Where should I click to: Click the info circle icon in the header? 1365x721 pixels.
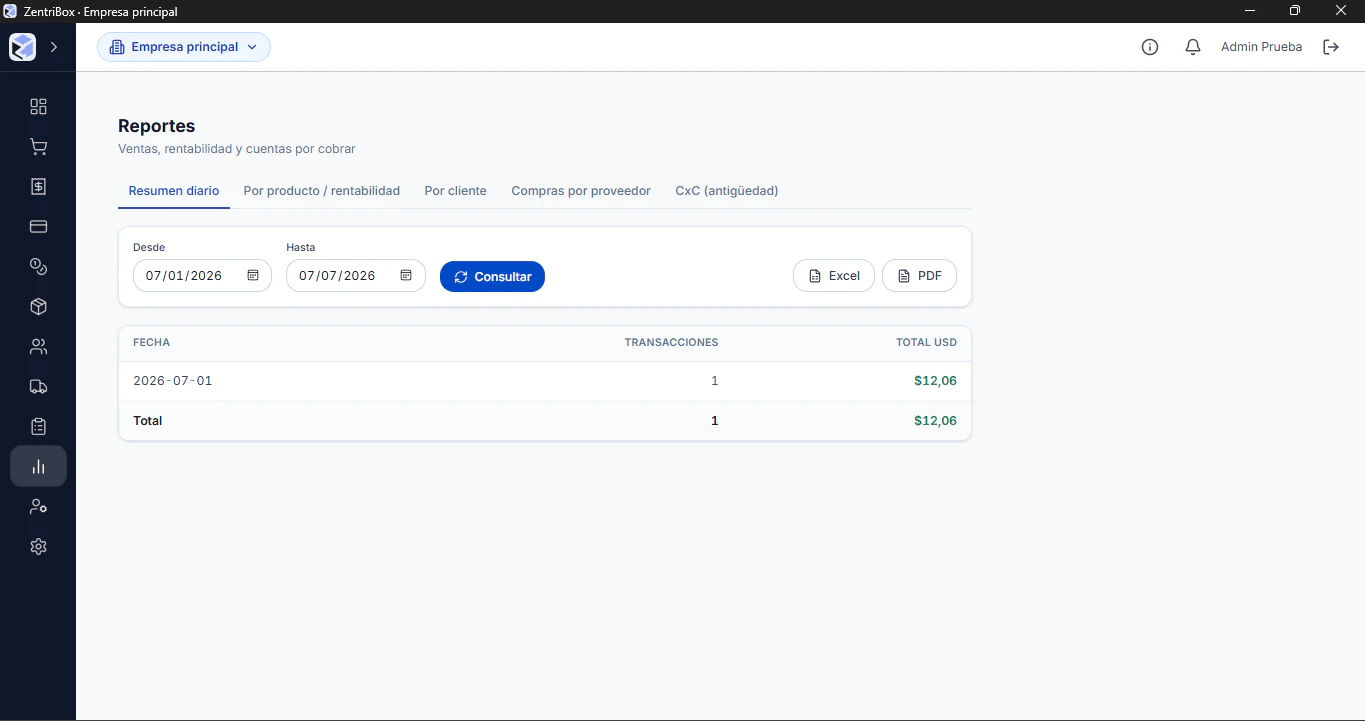pos(1150,47)
